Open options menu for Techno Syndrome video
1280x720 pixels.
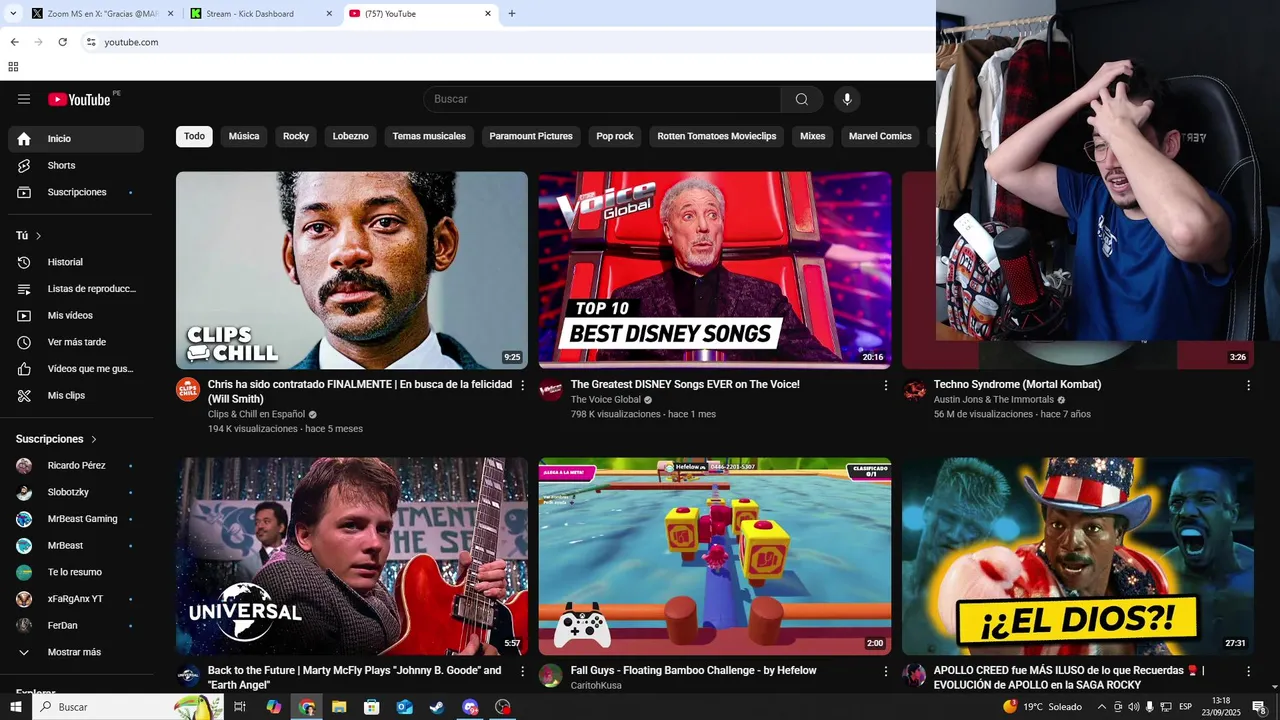[x=1248, y=385]
